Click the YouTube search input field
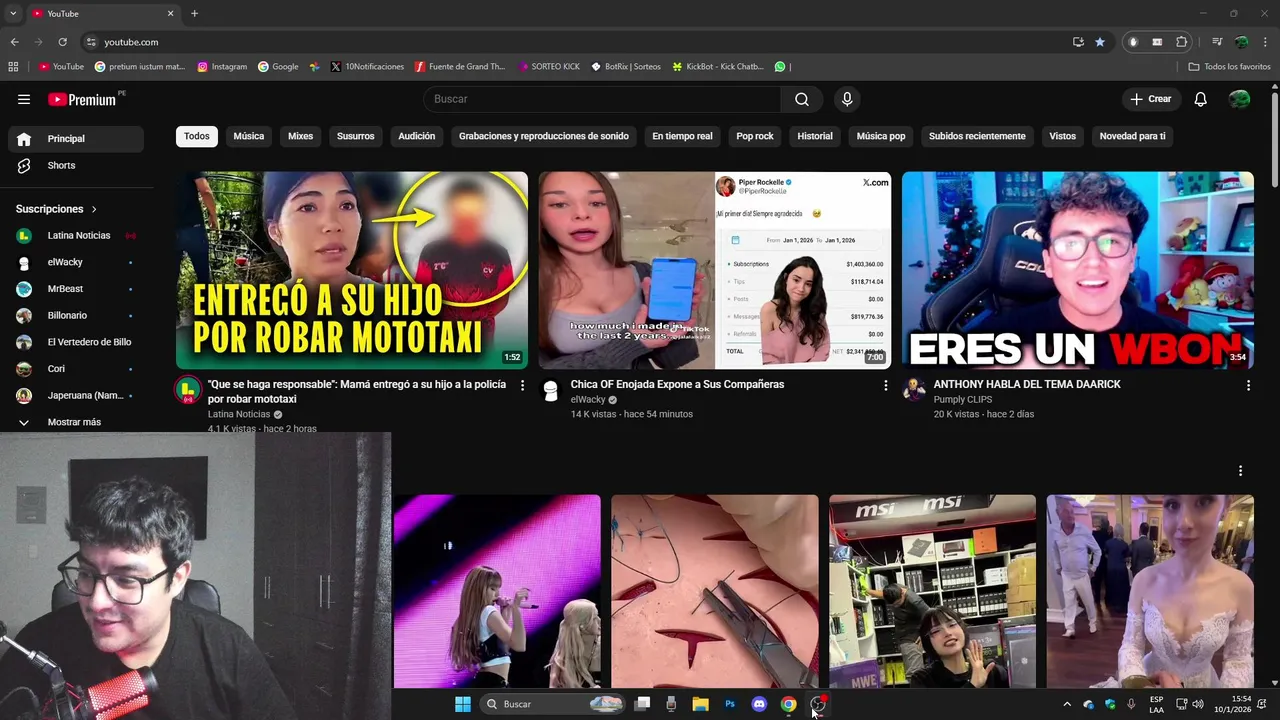 tap(602, 99)
